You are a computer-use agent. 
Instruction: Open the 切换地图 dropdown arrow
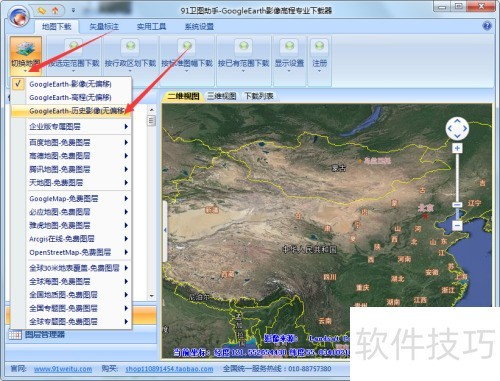25,71
